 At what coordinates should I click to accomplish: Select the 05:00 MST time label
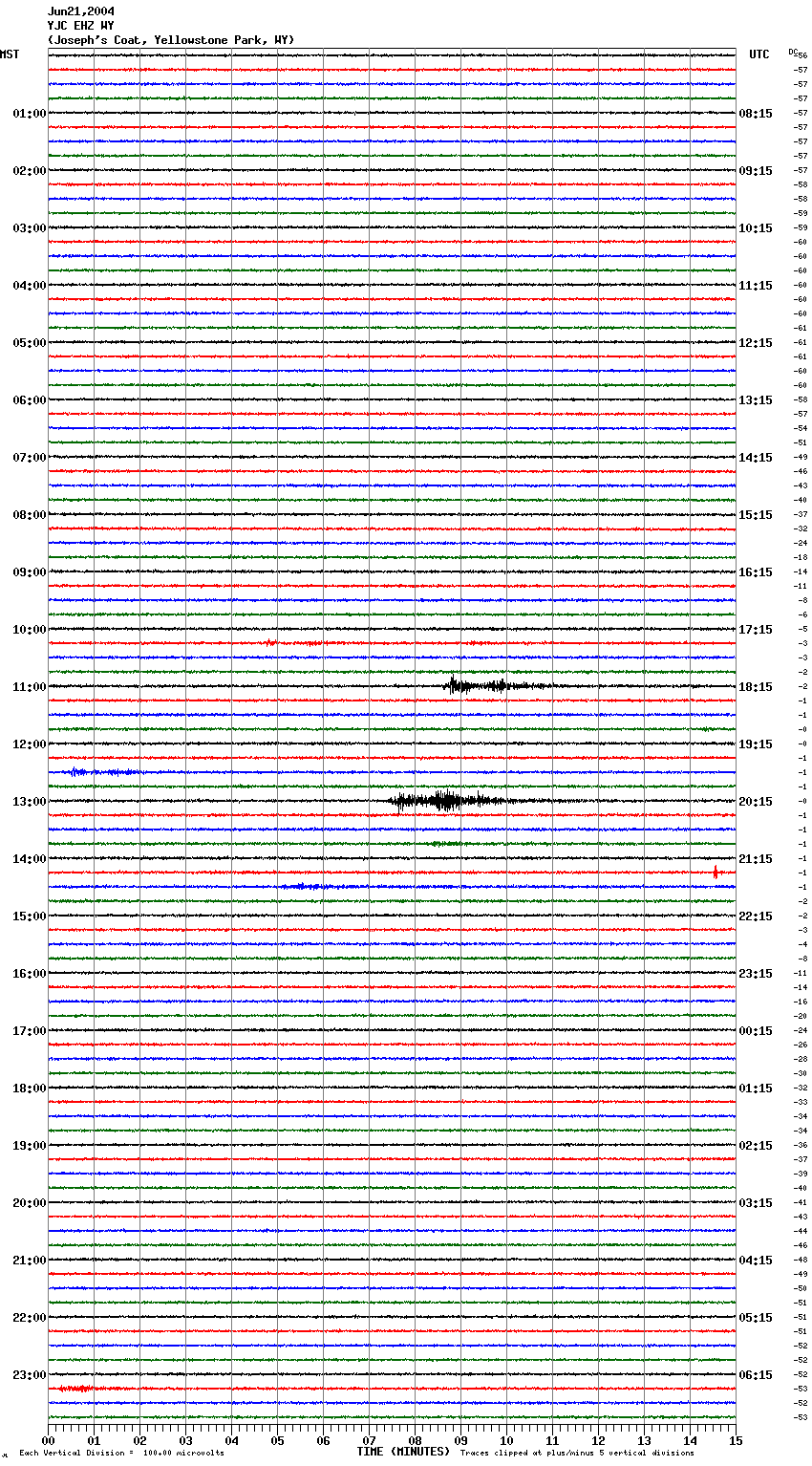pos(30,343)
